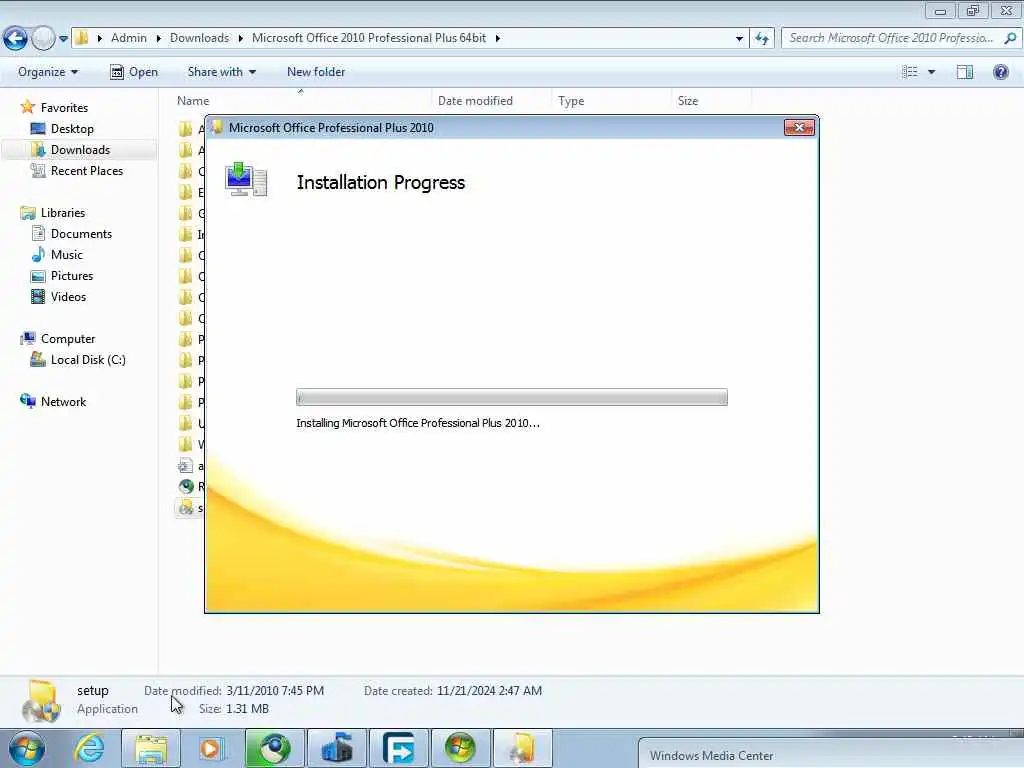Click the installation progress bar
The height and width of the screenshot is (768, 1024).
tap(511, 397)
